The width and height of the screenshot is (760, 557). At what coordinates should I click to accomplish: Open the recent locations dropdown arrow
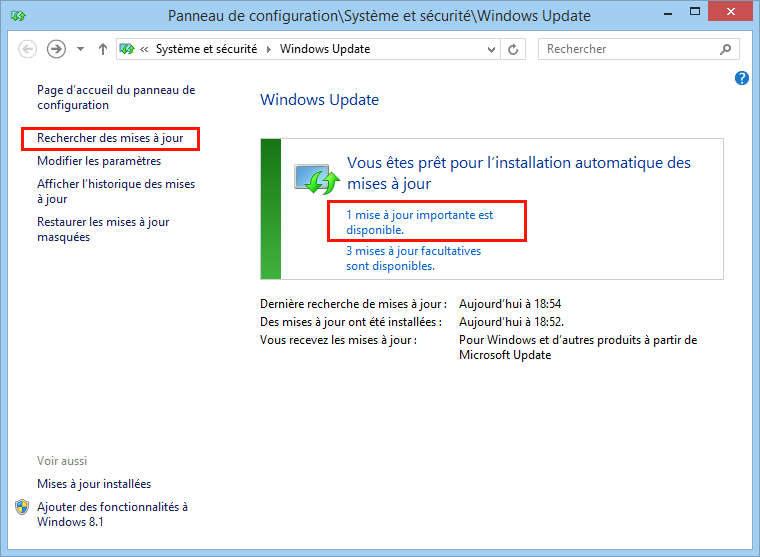click(x=80, y=49)
